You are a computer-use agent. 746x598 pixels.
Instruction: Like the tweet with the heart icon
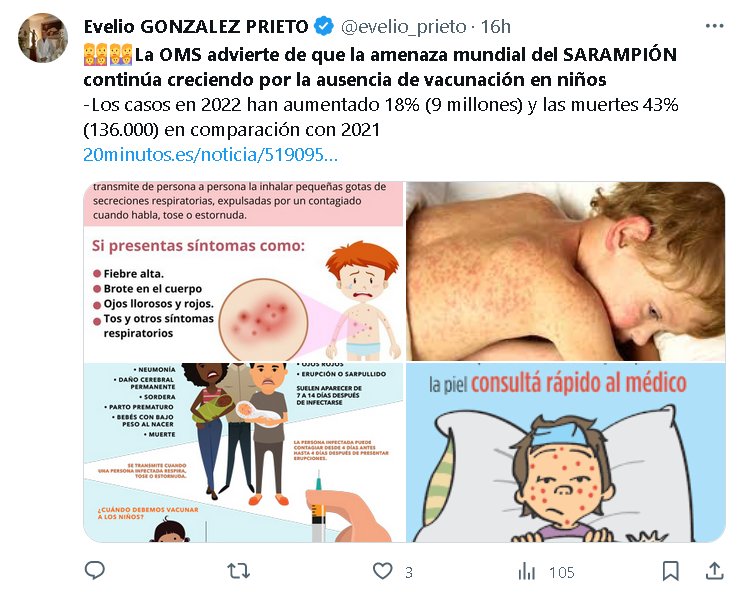tap(382, 570)
